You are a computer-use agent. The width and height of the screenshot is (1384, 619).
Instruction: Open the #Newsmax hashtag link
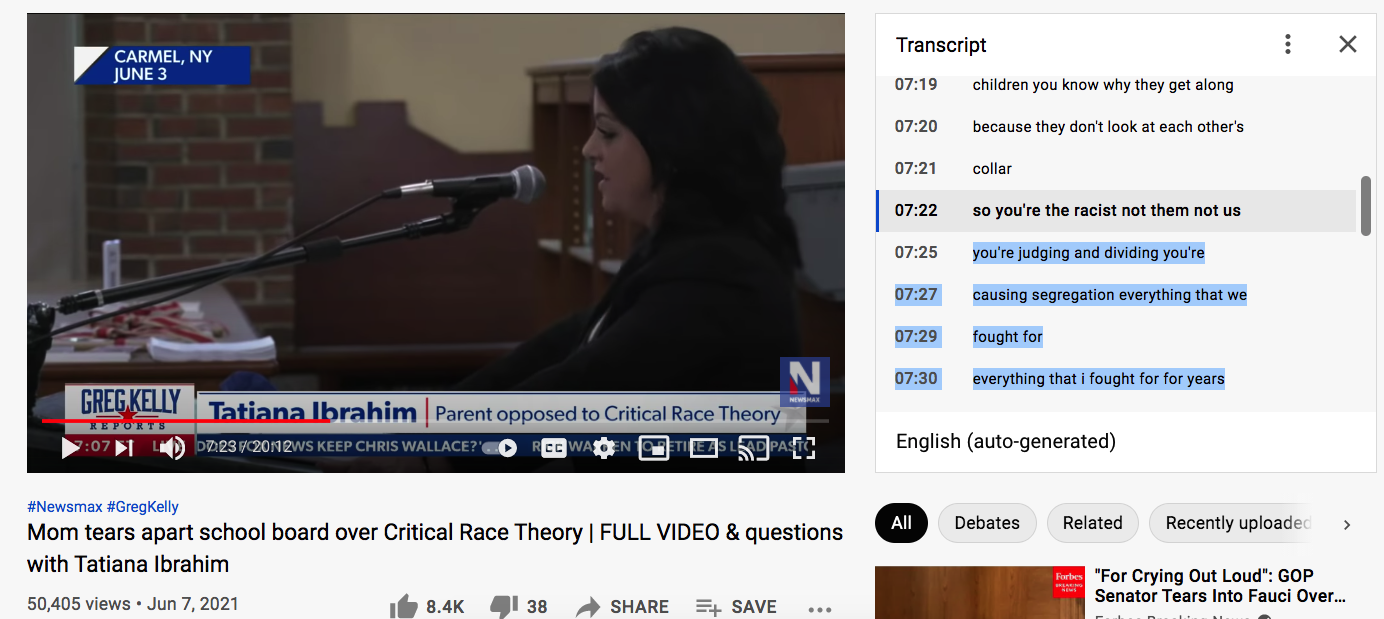[65, 507]
